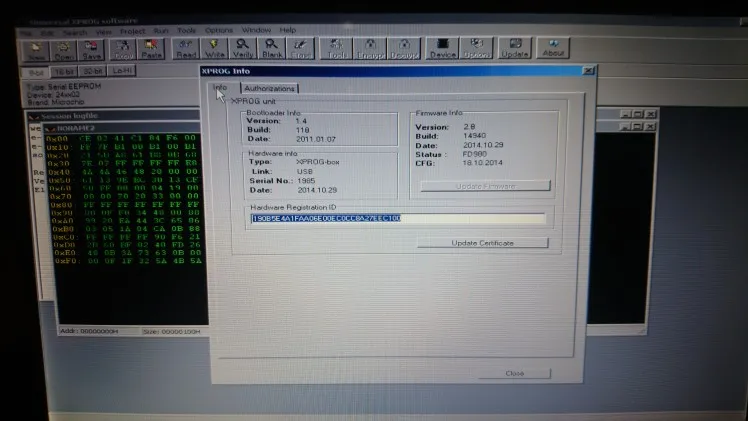This screenshot has width=748, height=421.
Task: Switch hex view to 16-bit mode
Action: tap(64, 72)
